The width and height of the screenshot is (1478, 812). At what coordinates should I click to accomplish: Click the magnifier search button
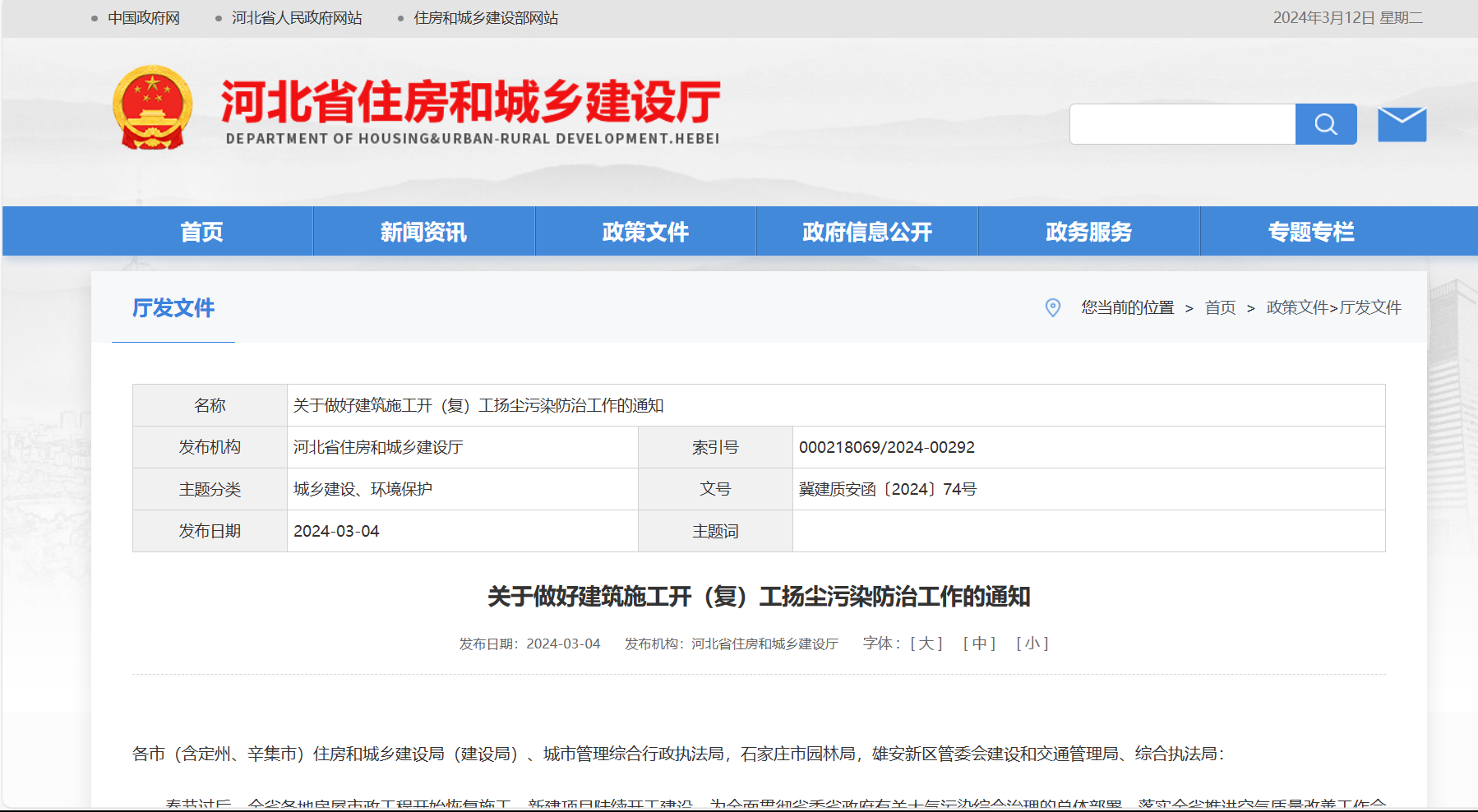[1325, 124]
